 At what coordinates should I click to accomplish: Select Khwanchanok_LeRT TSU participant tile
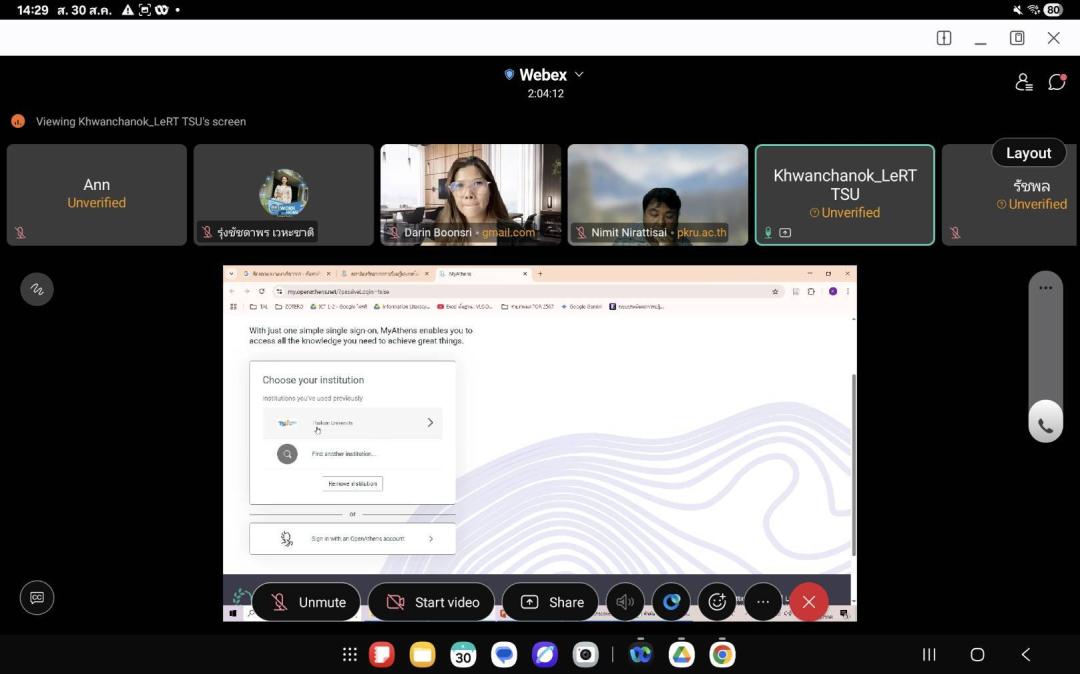pos(844,194)
